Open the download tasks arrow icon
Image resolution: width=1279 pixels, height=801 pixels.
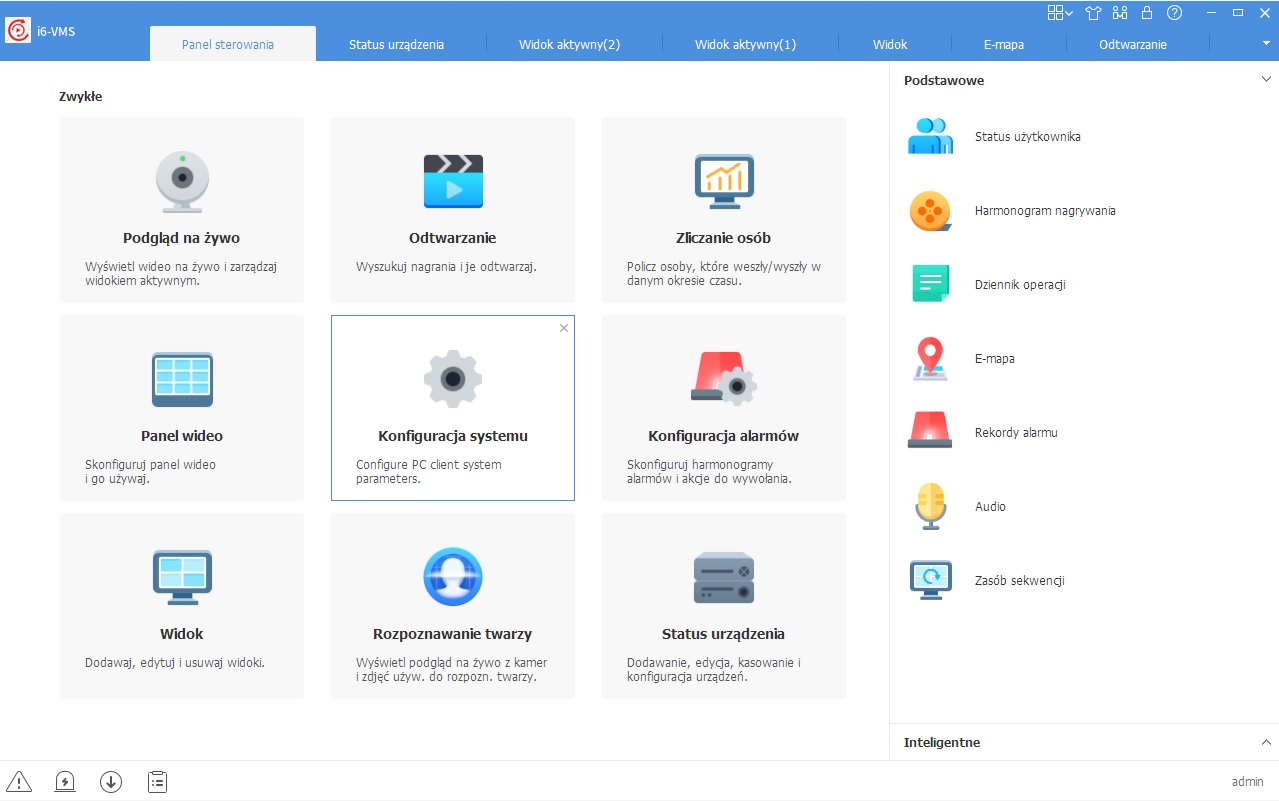click(111, 782)
